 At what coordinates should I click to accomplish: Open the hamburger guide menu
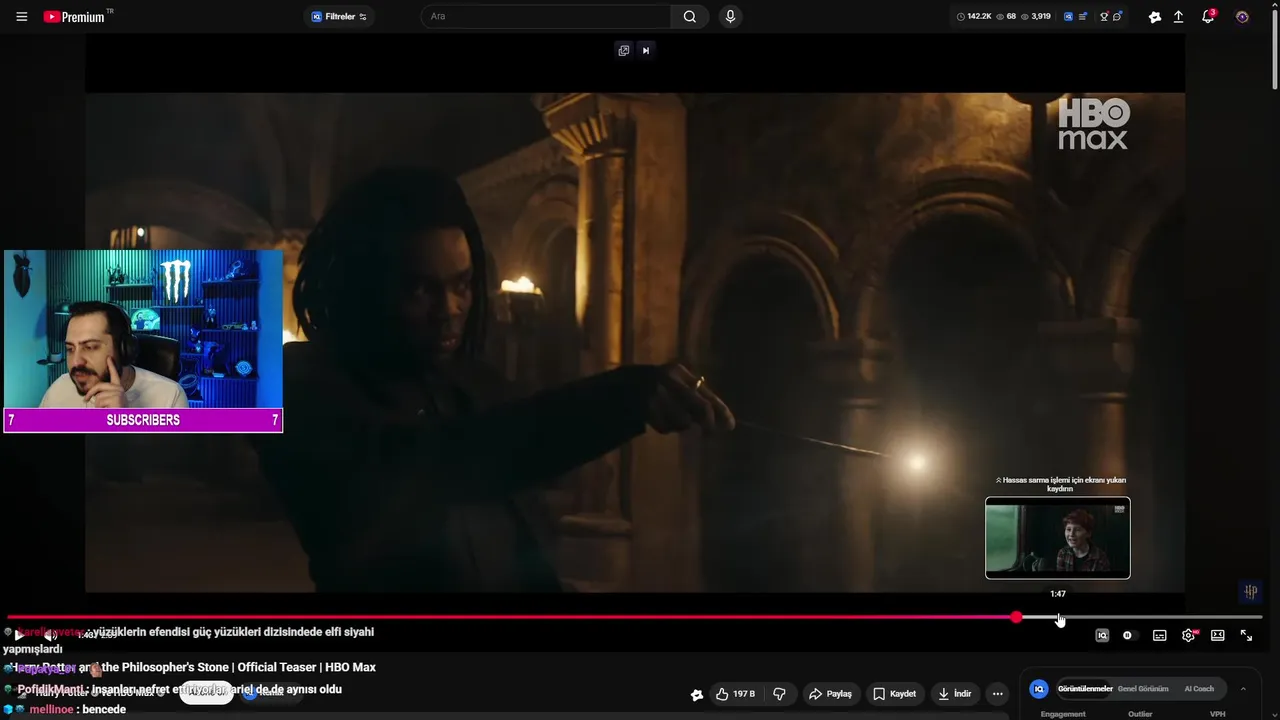[21, 17]
